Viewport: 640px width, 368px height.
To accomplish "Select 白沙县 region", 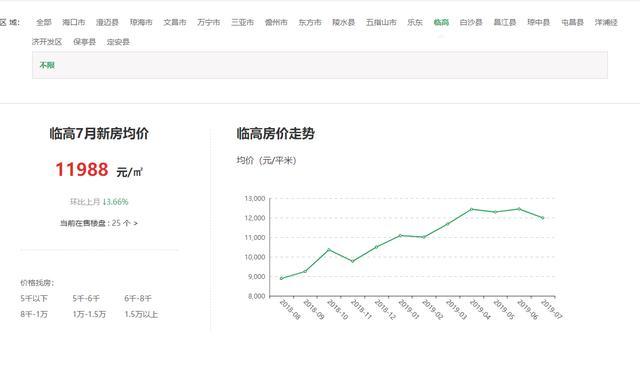I will (x=471, y=22).
